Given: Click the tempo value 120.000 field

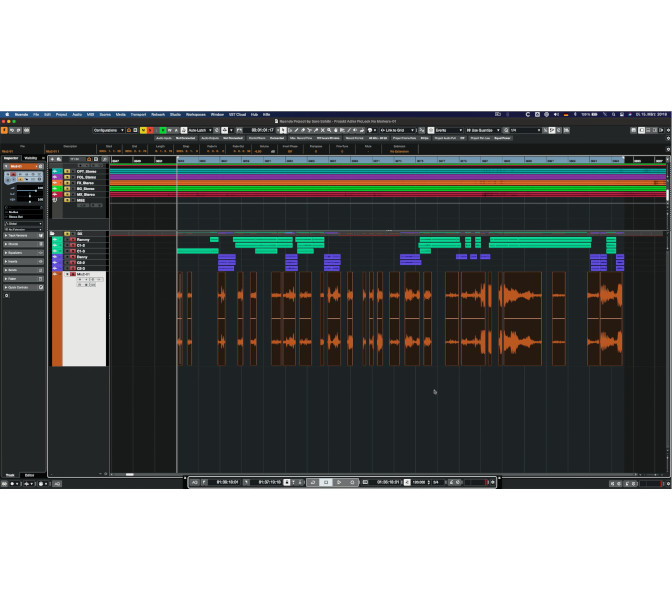Looking at the screenshot, I should click(x=419, y=483).
